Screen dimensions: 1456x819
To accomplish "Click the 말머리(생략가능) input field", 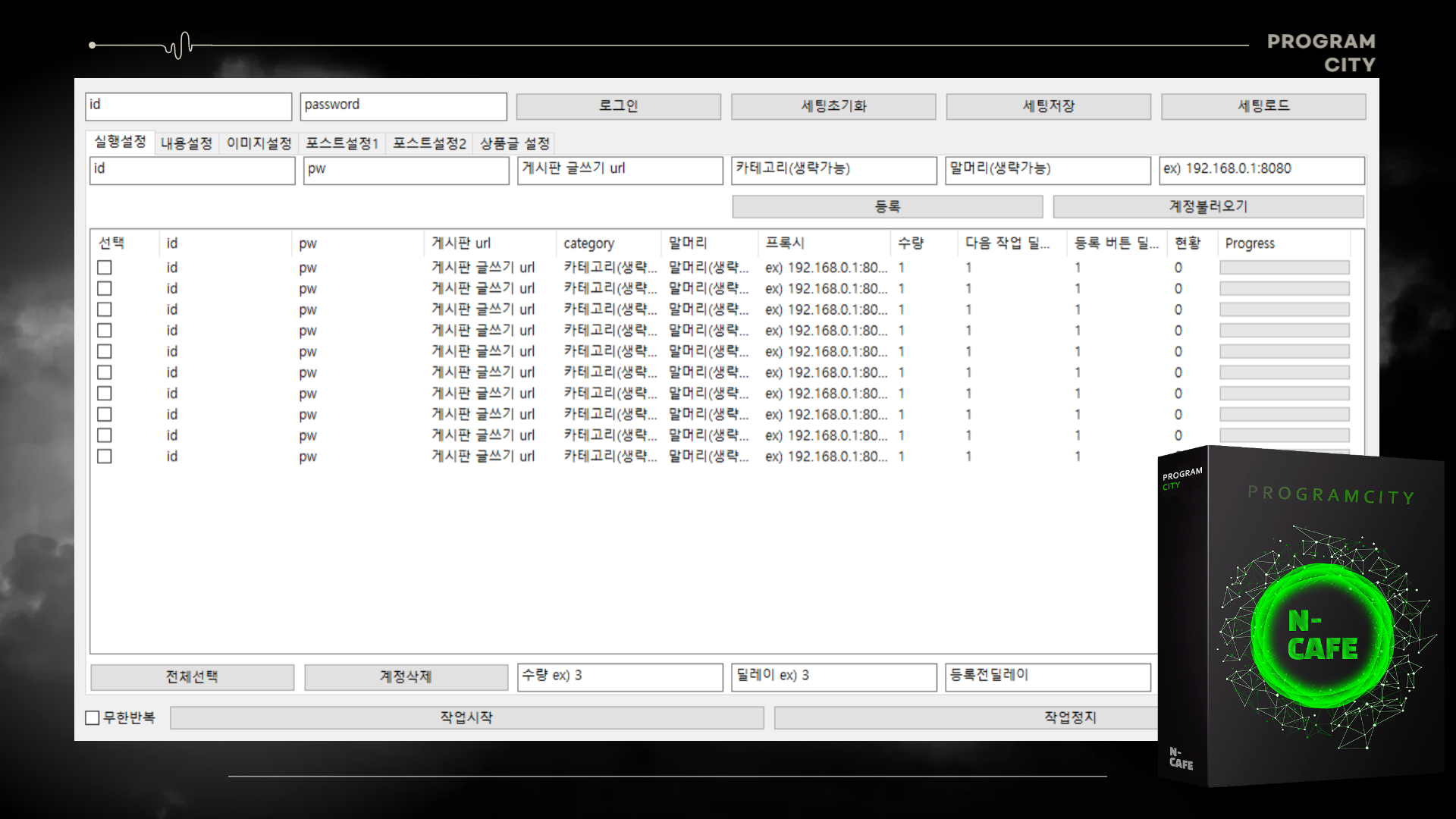I will pos(1048,170).
